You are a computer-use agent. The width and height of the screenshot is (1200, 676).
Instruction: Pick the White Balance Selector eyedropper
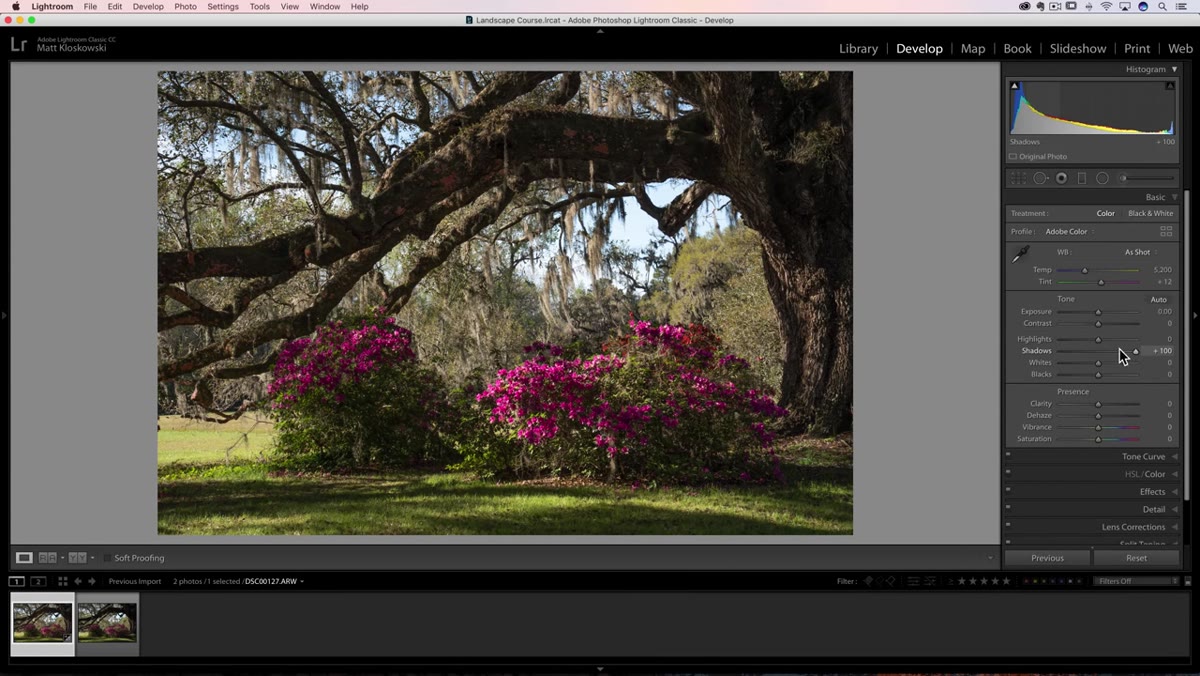(1020, 255)
